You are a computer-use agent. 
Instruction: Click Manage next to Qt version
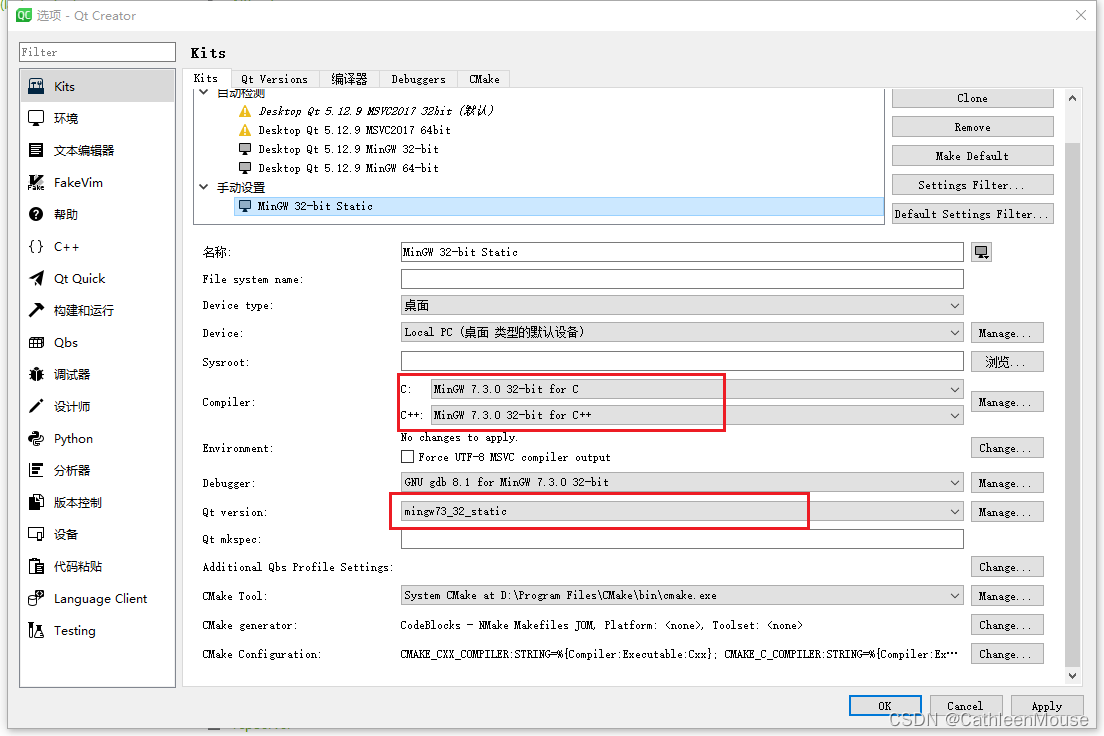(1007, 512)
